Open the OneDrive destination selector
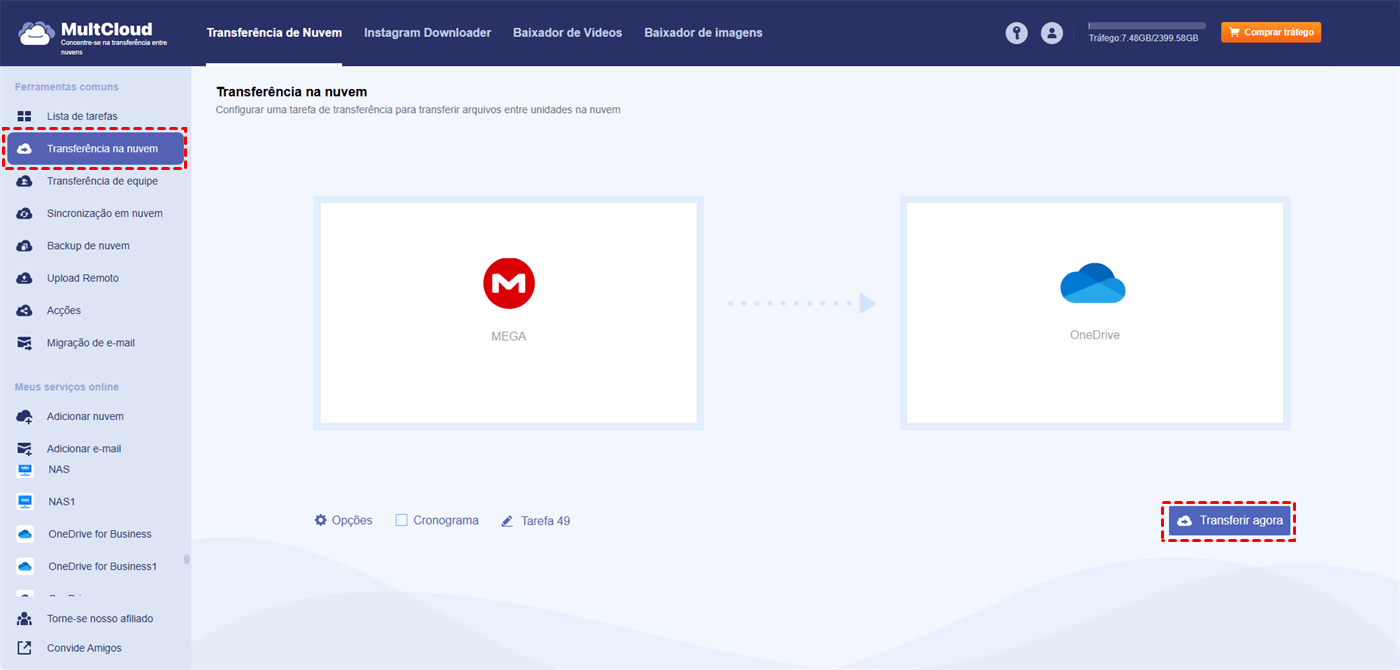Viewport: 1400px width, 670px height. click(x=1093, y=312)
